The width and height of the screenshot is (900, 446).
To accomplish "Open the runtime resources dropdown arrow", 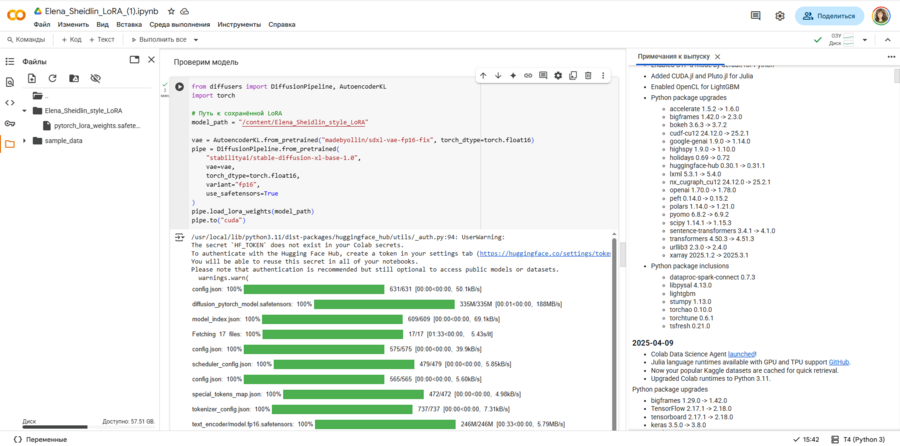I will click(x=866, y=39).
